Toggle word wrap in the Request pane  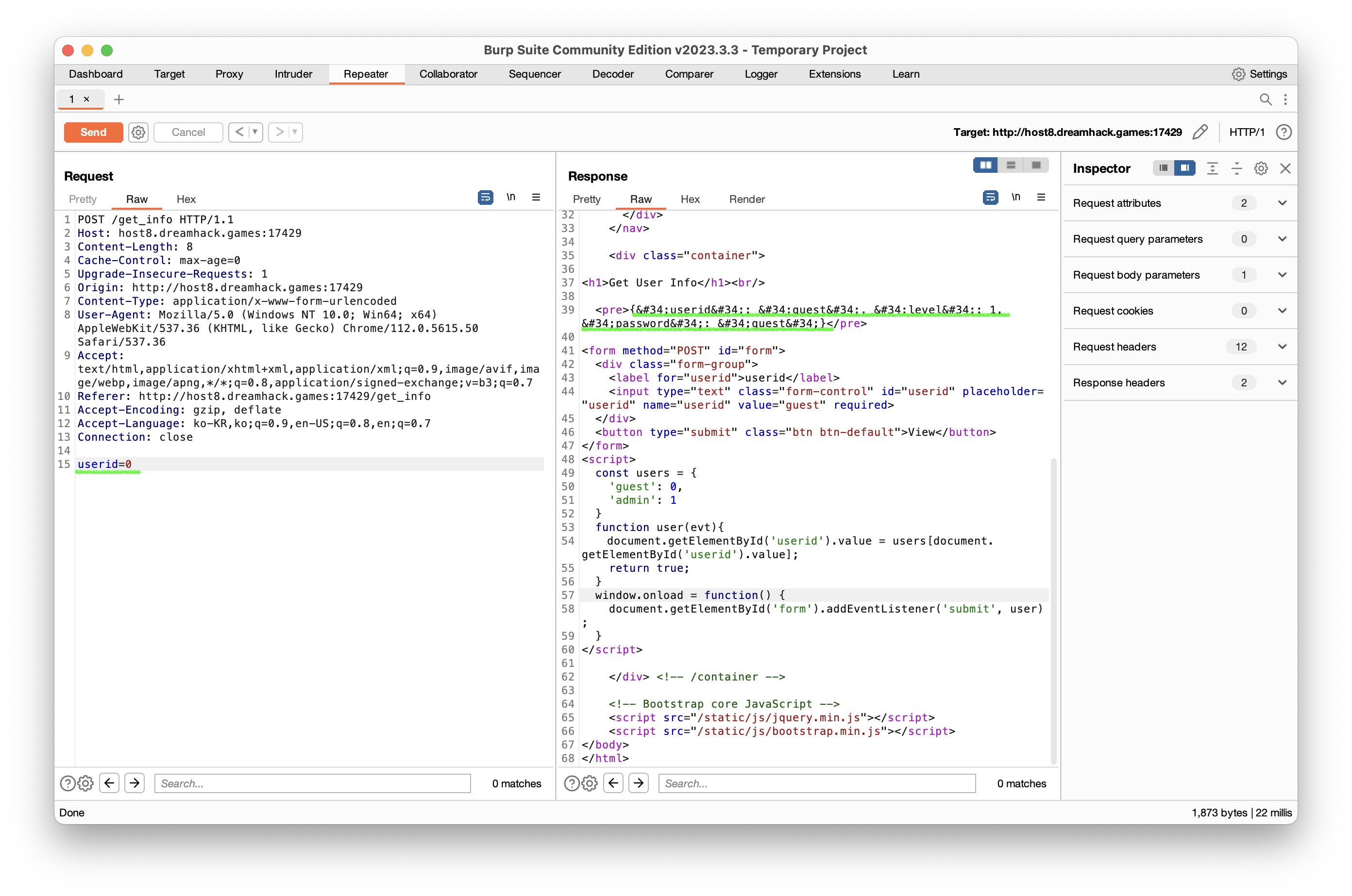485,198
